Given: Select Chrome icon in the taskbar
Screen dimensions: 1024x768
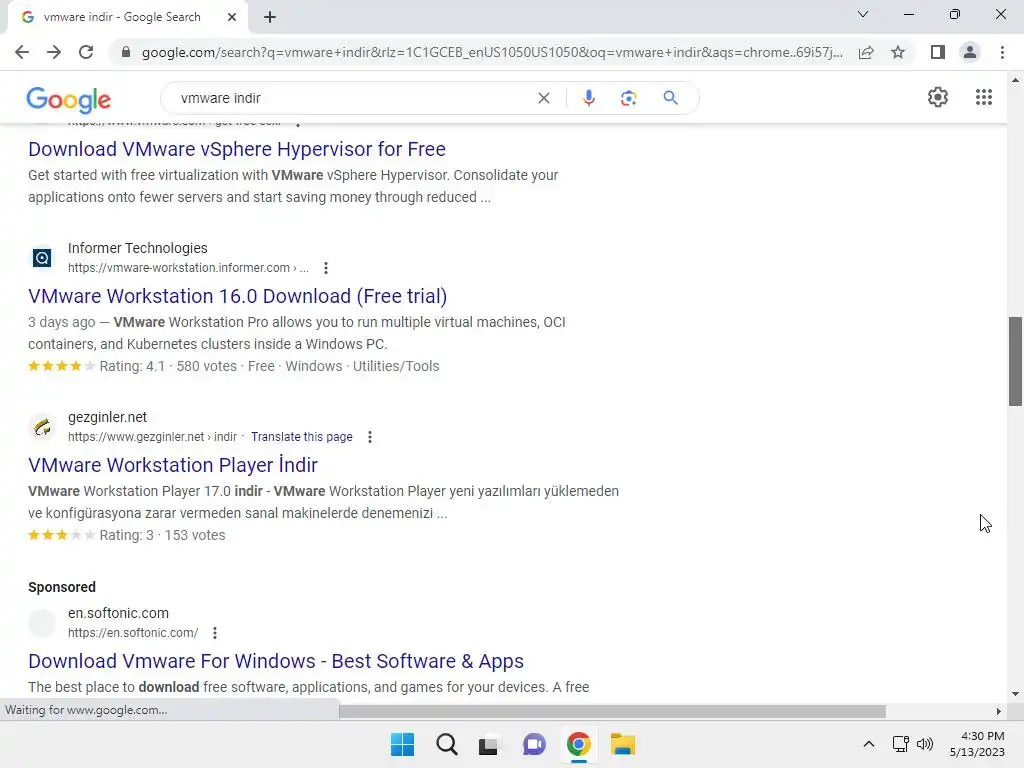Looking at the screenshot, I should click(x=579, y=744).
